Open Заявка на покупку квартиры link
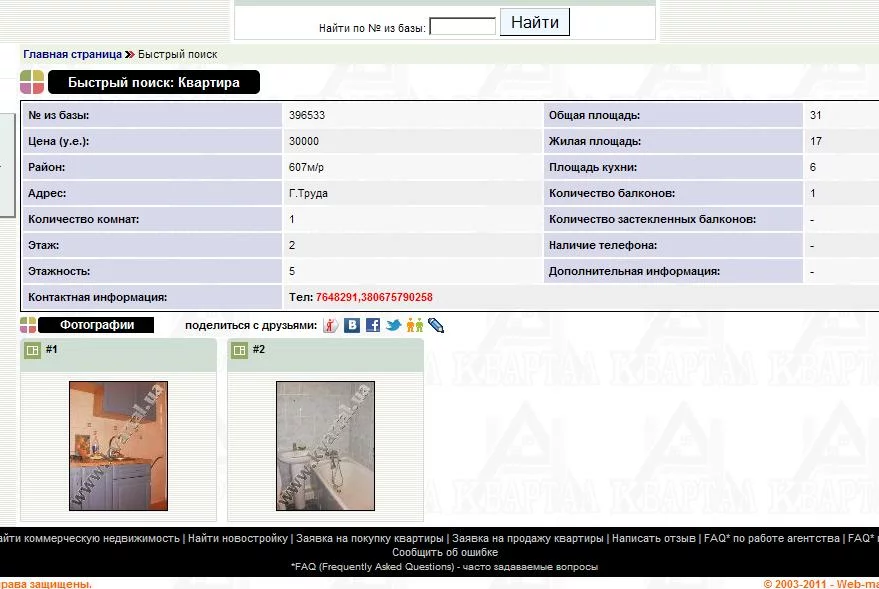Screen dimensions: 879x589 pyautogui.click(x=369, y=538)
